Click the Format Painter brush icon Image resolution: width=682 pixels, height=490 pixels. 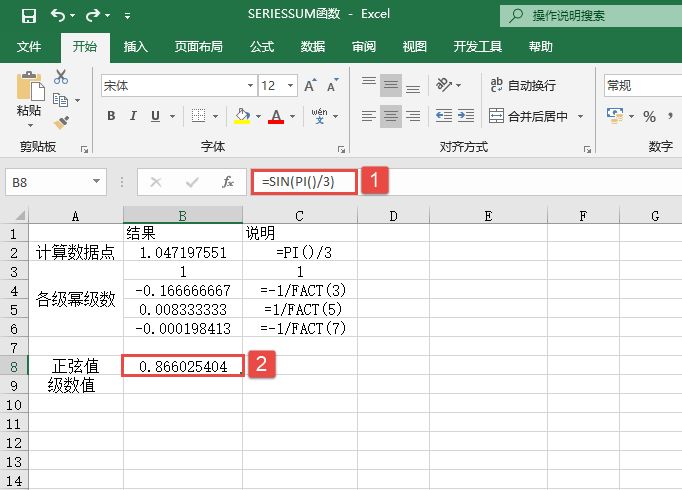61,123
